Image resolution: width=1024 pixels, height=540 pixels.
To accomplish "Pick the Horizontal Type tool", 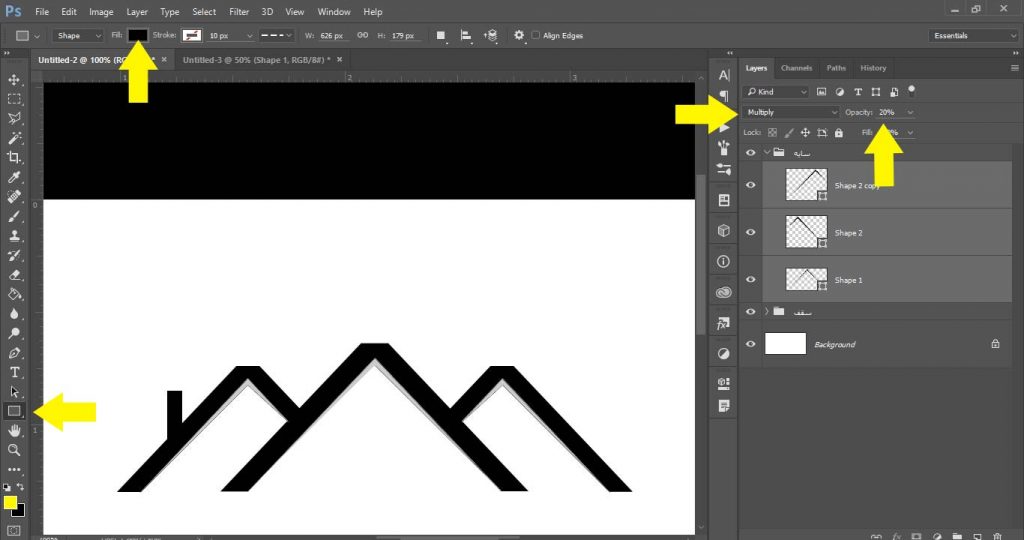I will click(x=14, y=372).
